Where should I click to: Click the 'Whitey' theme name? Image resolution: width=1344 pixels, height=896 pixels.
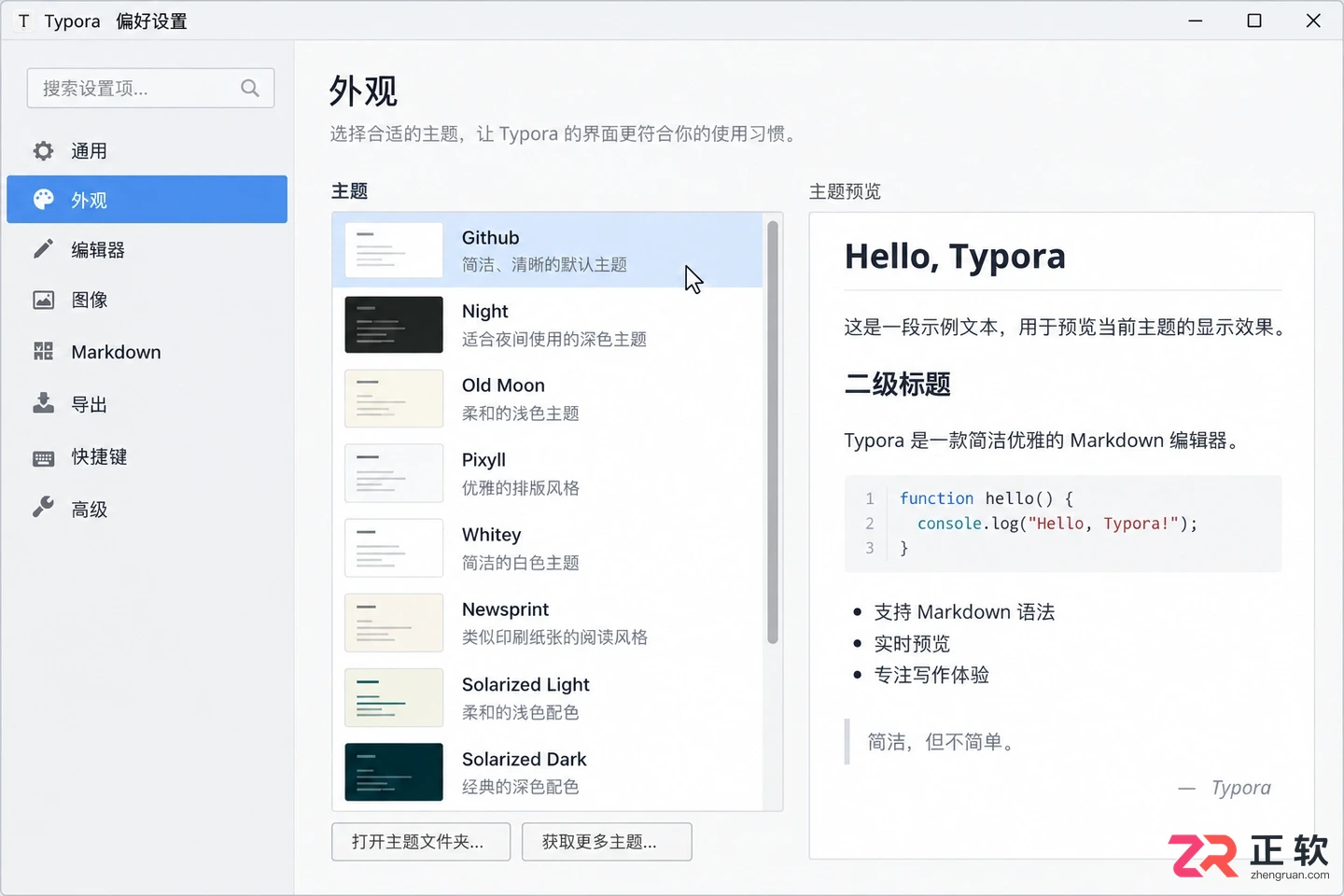pos(492,535)
